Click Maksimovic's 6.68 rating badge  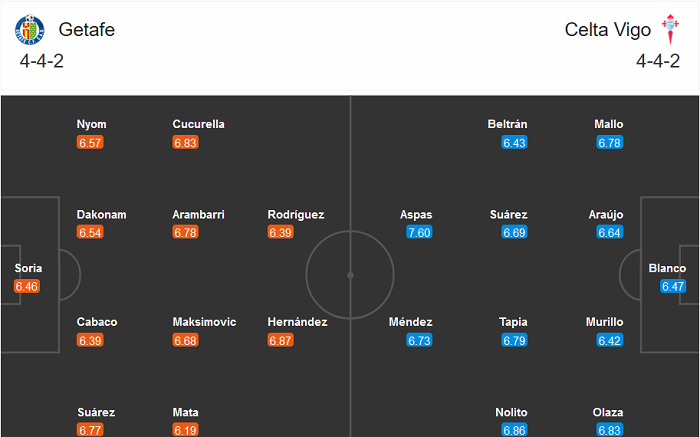186,341
